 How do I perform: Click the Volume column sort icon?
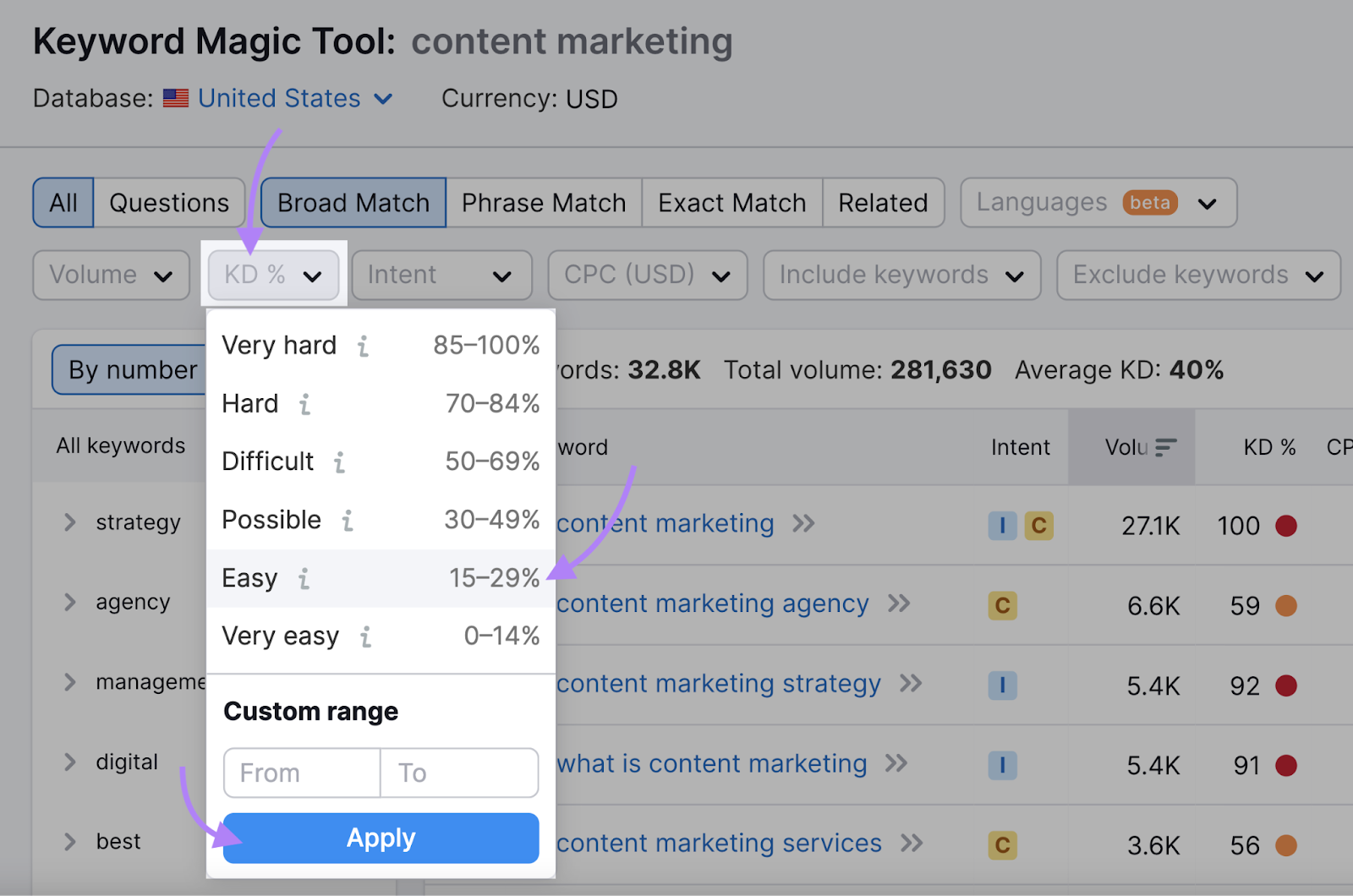click(x=1166, y=447)
